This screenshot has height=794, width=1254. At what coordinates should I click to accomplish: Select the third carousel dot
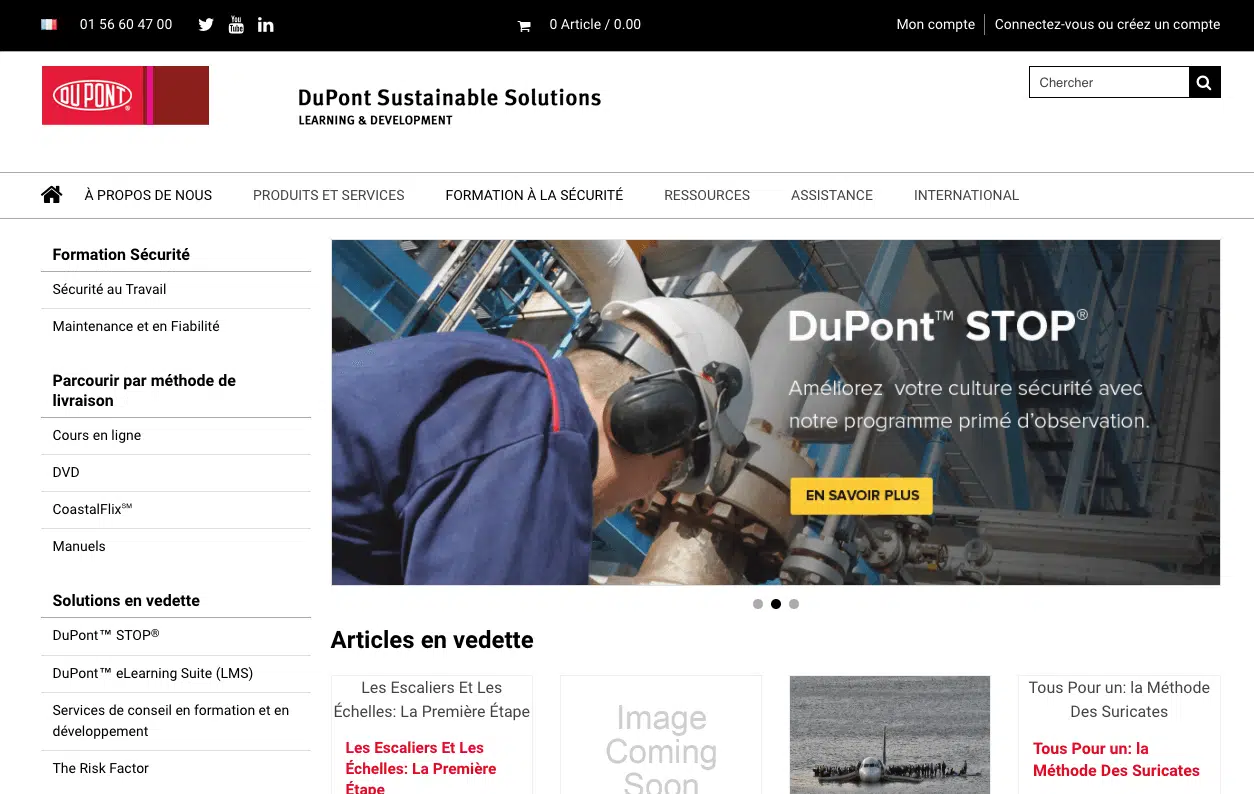(x=794, y=604)
